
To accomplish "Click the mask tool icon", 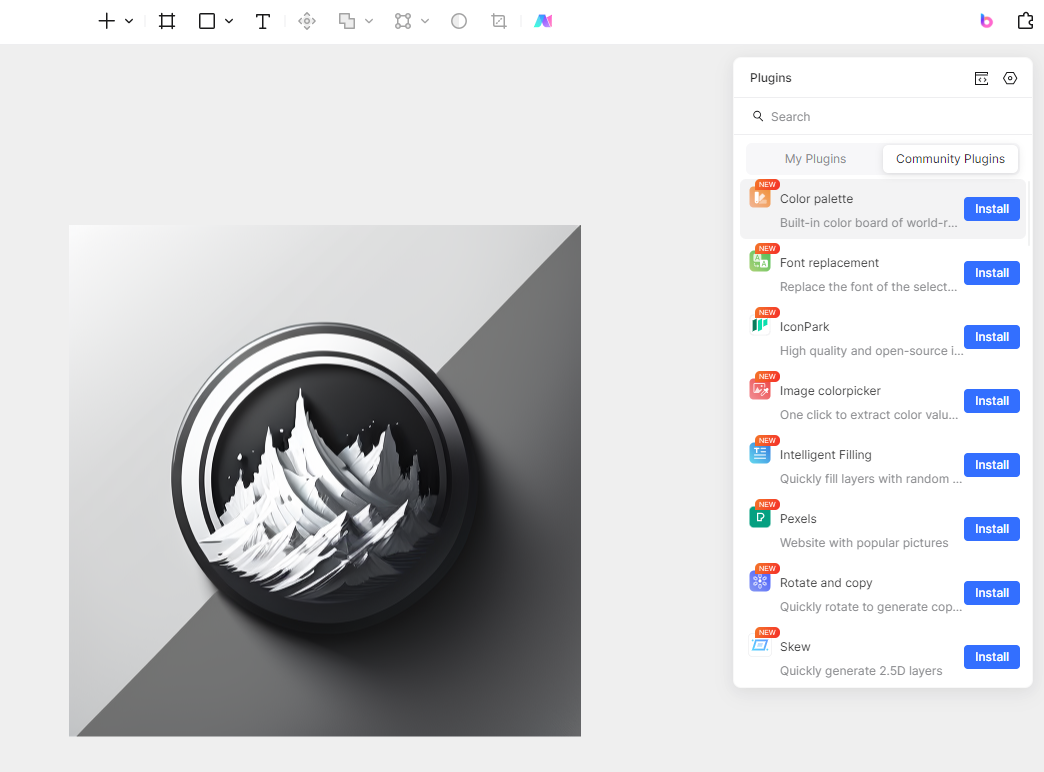I will click(459, 21).
